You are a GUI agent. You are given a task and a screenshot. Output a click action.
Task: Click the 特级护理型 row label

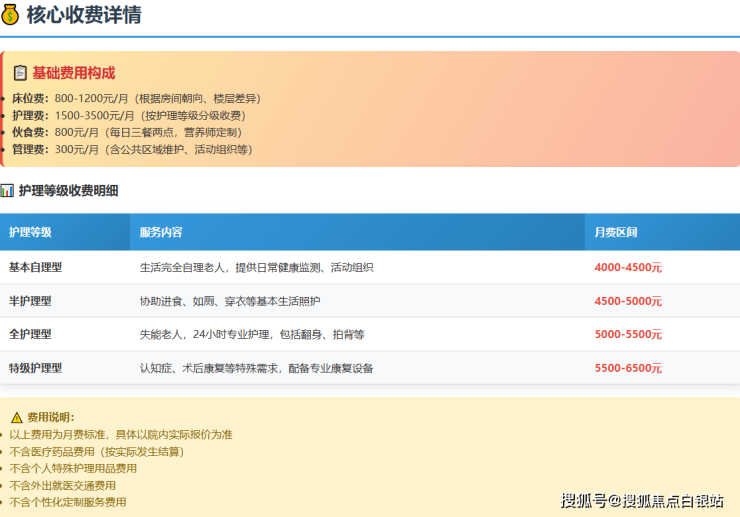coord(36,368)
